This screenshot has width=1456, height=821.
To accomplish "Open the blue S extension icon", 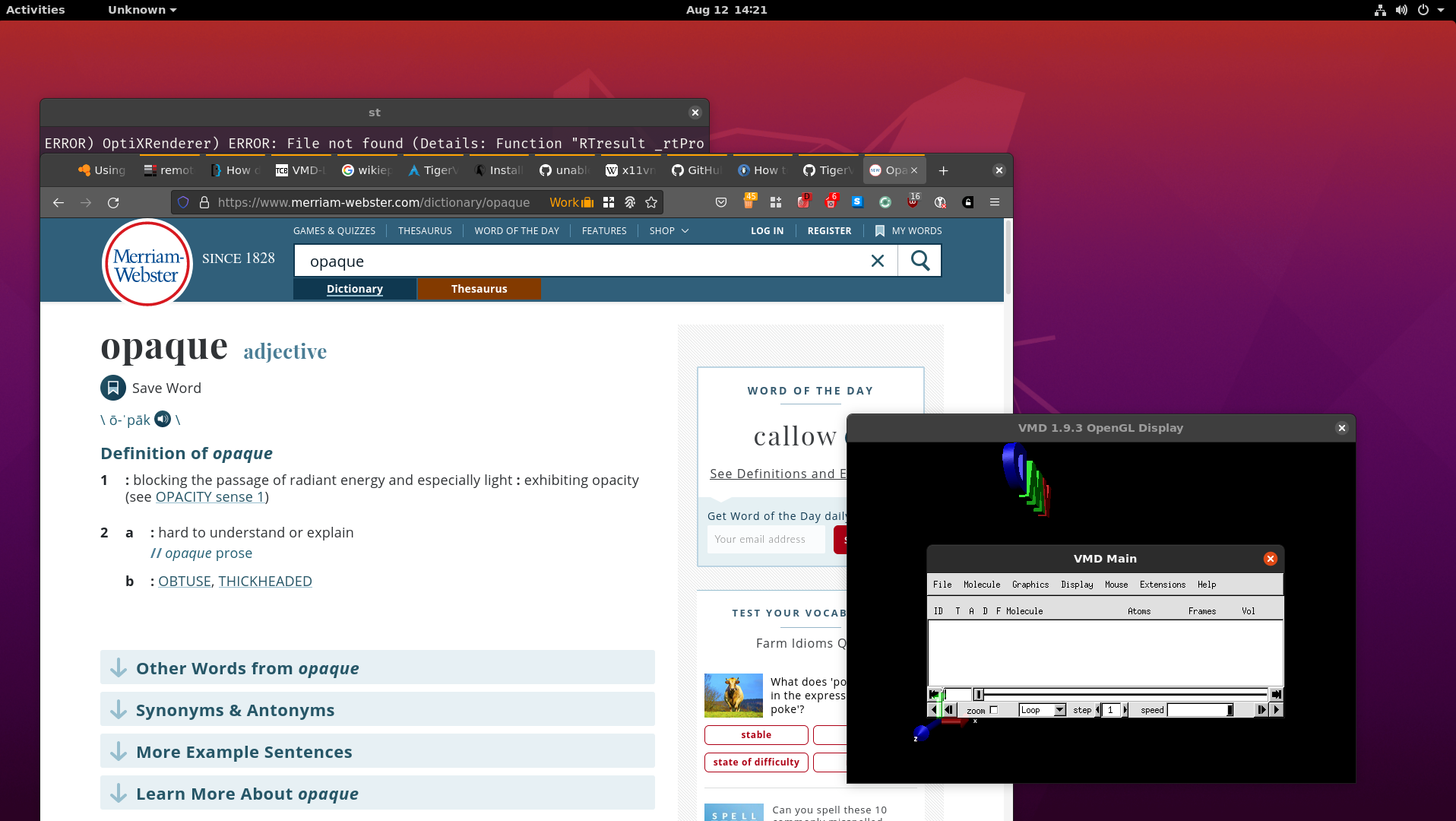I will pyautogui.click(x=858, y=201).
